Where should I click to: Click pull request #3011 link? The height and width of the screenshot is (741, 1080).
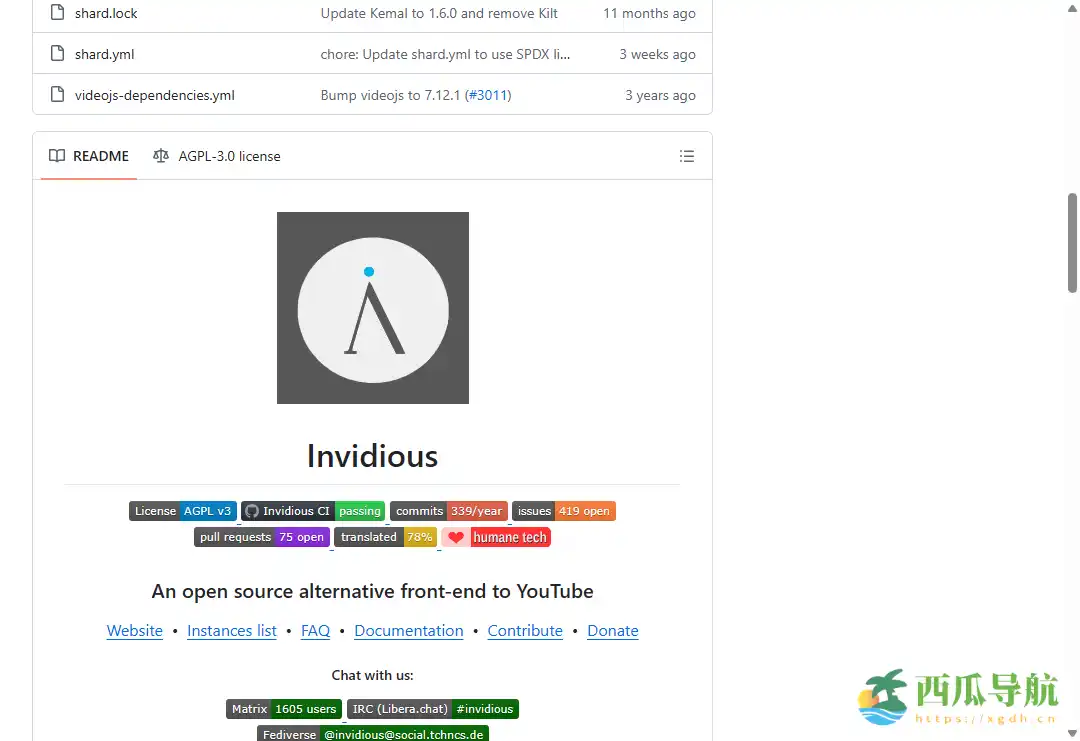pyautogui.click(x=489, y=95)
